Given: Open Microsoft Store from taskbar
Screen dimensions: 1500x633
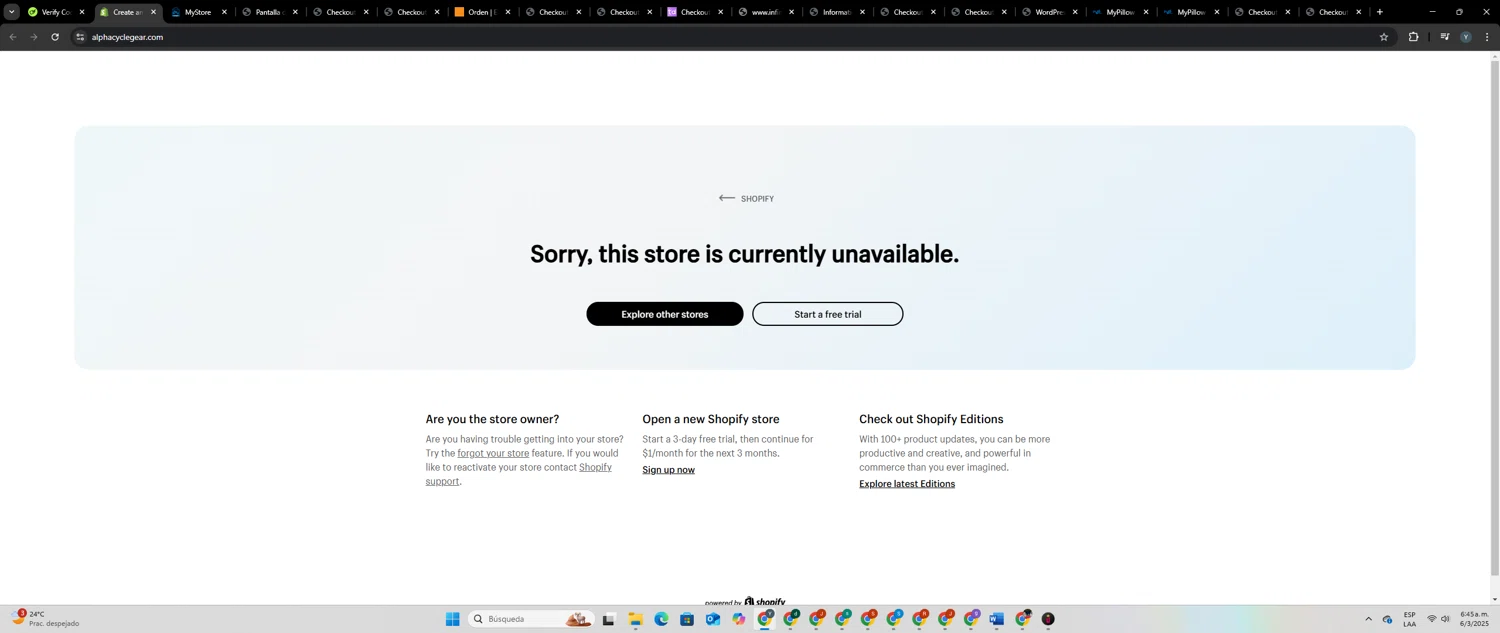Looking at the screenshot, I should click(x=687, y=620).
